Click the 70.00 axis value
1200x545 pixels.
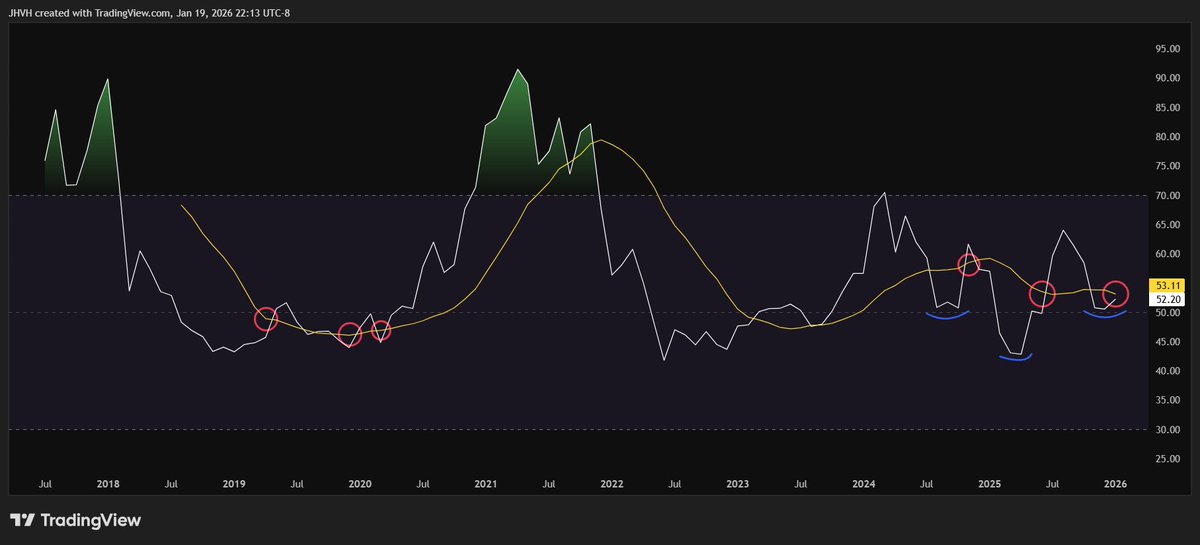point(1168,195)
